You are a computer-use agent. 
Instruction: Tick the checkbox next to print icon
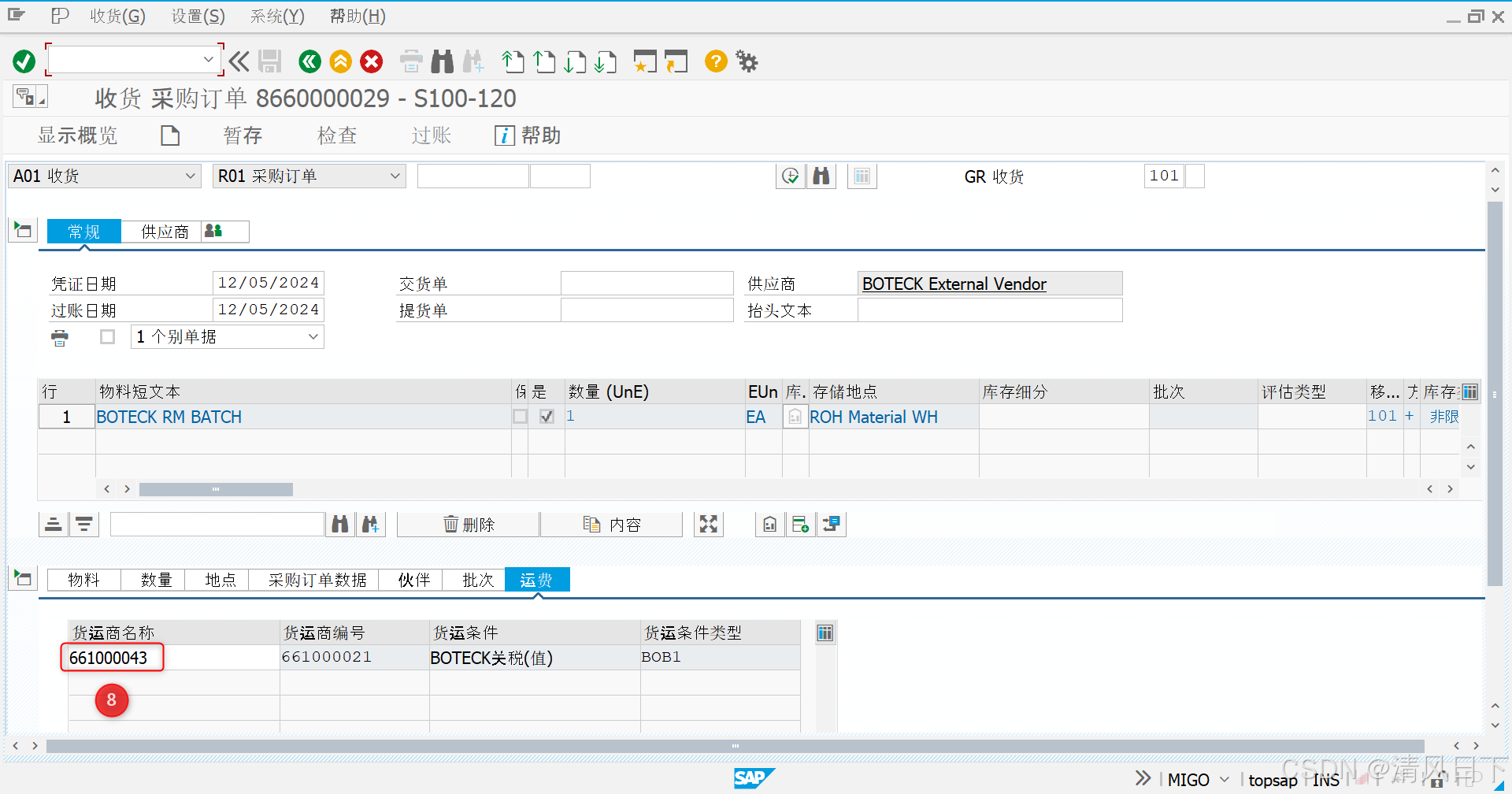(108, 337)
